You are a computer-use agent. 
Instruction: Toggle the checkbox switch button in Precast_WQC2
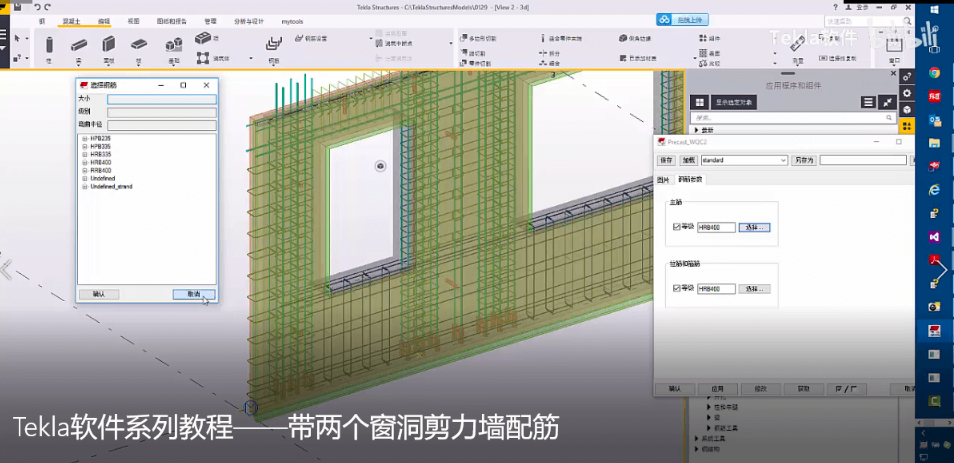coord(846,389)
